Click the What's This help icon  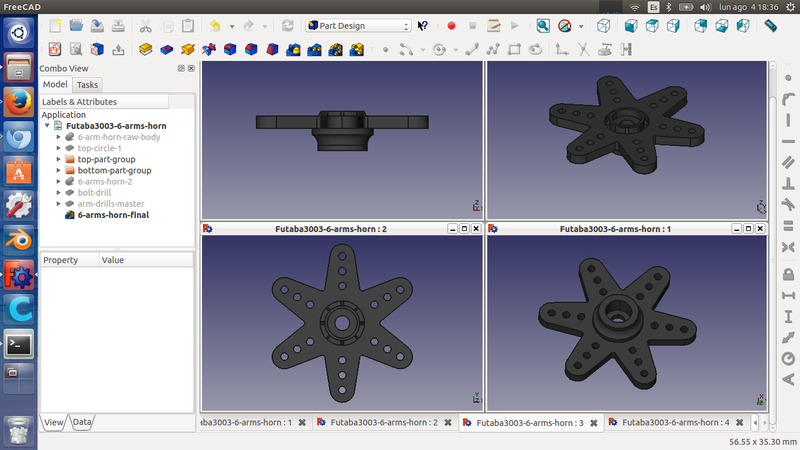pos(423,26)
